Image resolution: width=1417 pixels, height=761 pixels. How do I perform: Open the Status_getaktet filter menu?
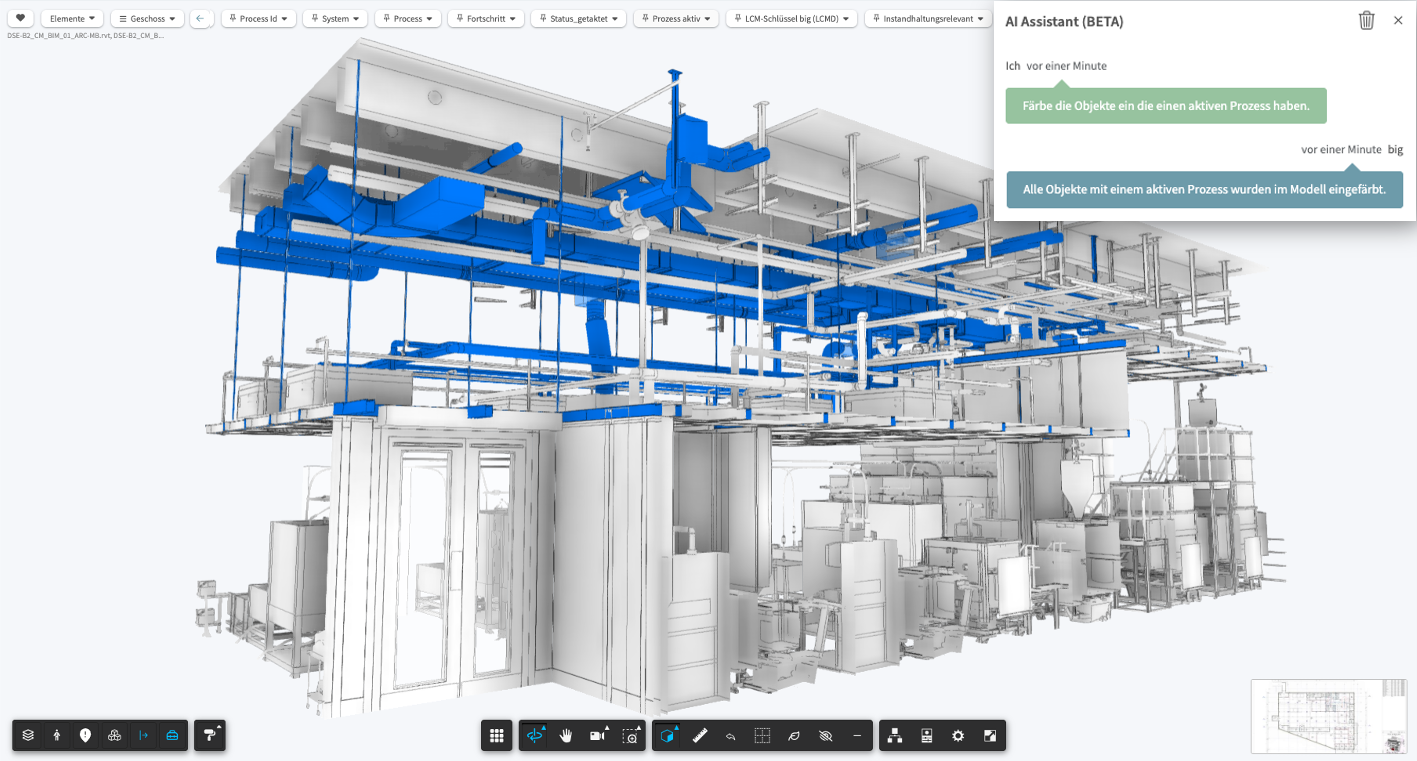(579, 18)
